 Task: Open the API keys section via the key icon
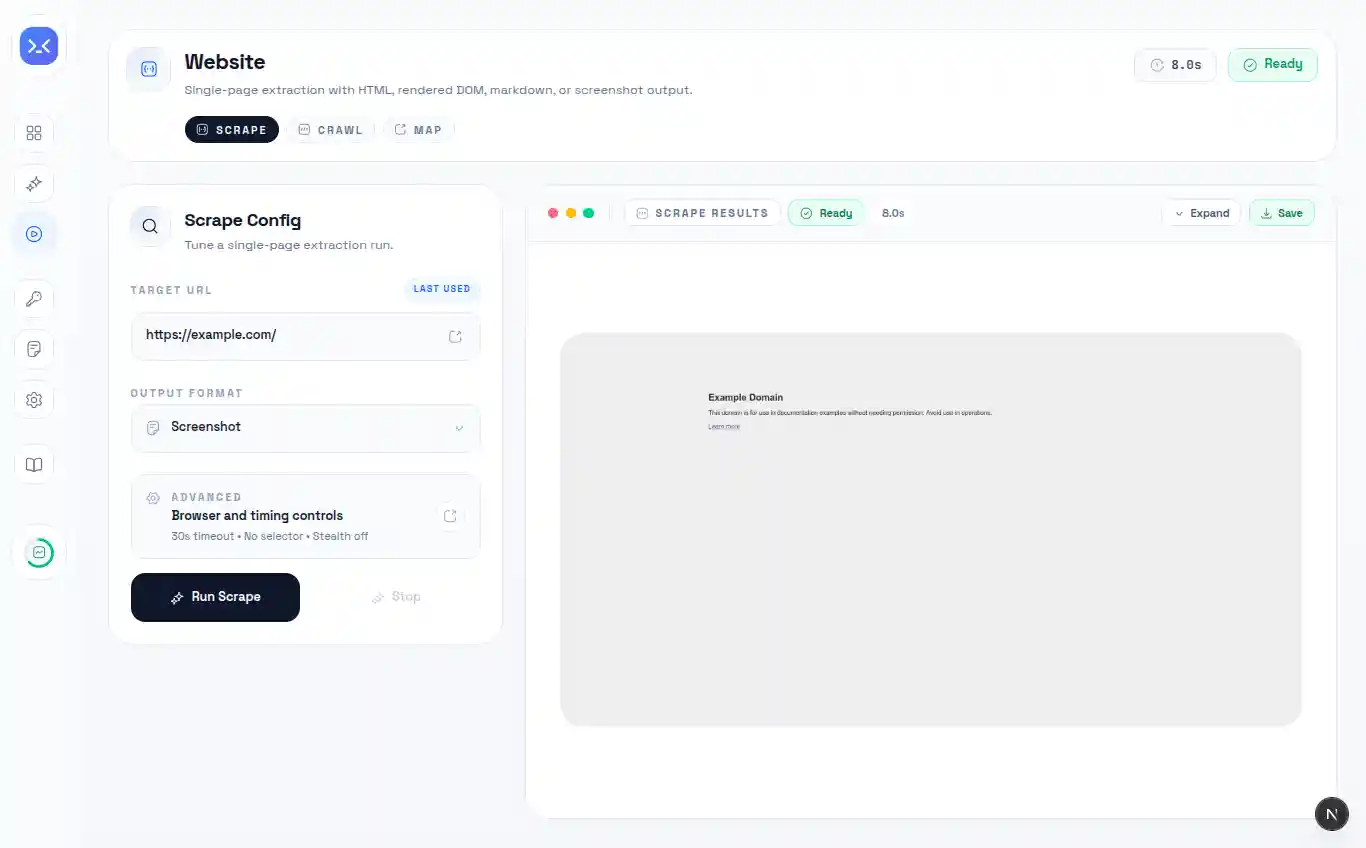tap(34, 298)
